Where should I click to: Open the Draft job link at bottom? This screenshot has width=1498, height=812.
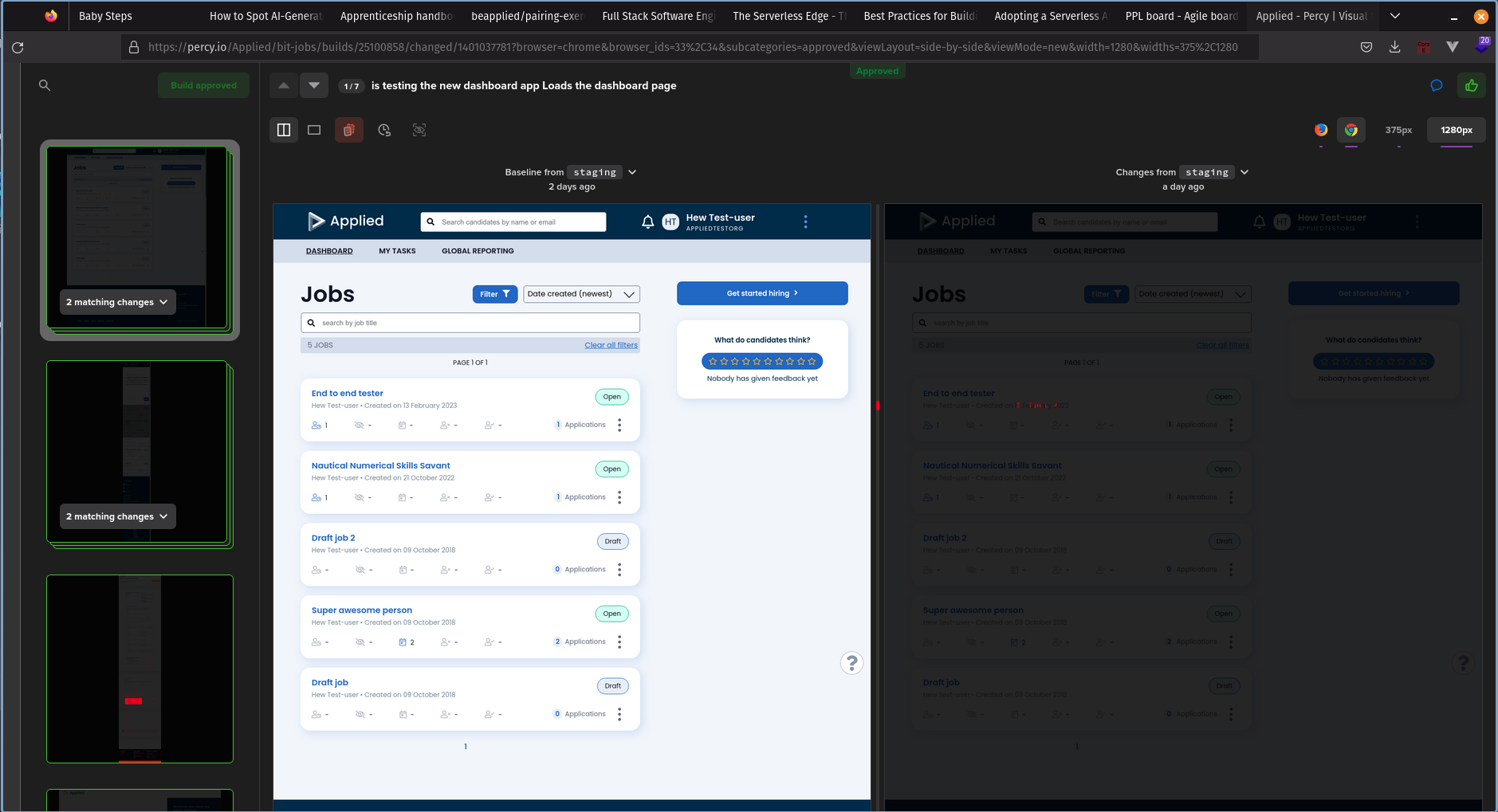click(329, 683)
